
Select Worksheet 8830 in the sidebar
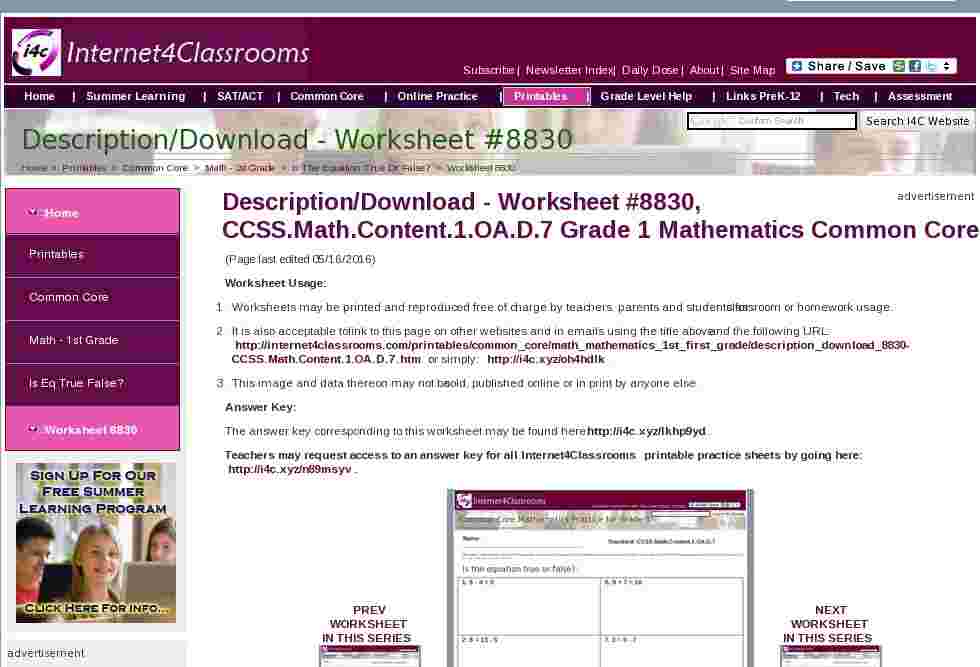[92, 429]
